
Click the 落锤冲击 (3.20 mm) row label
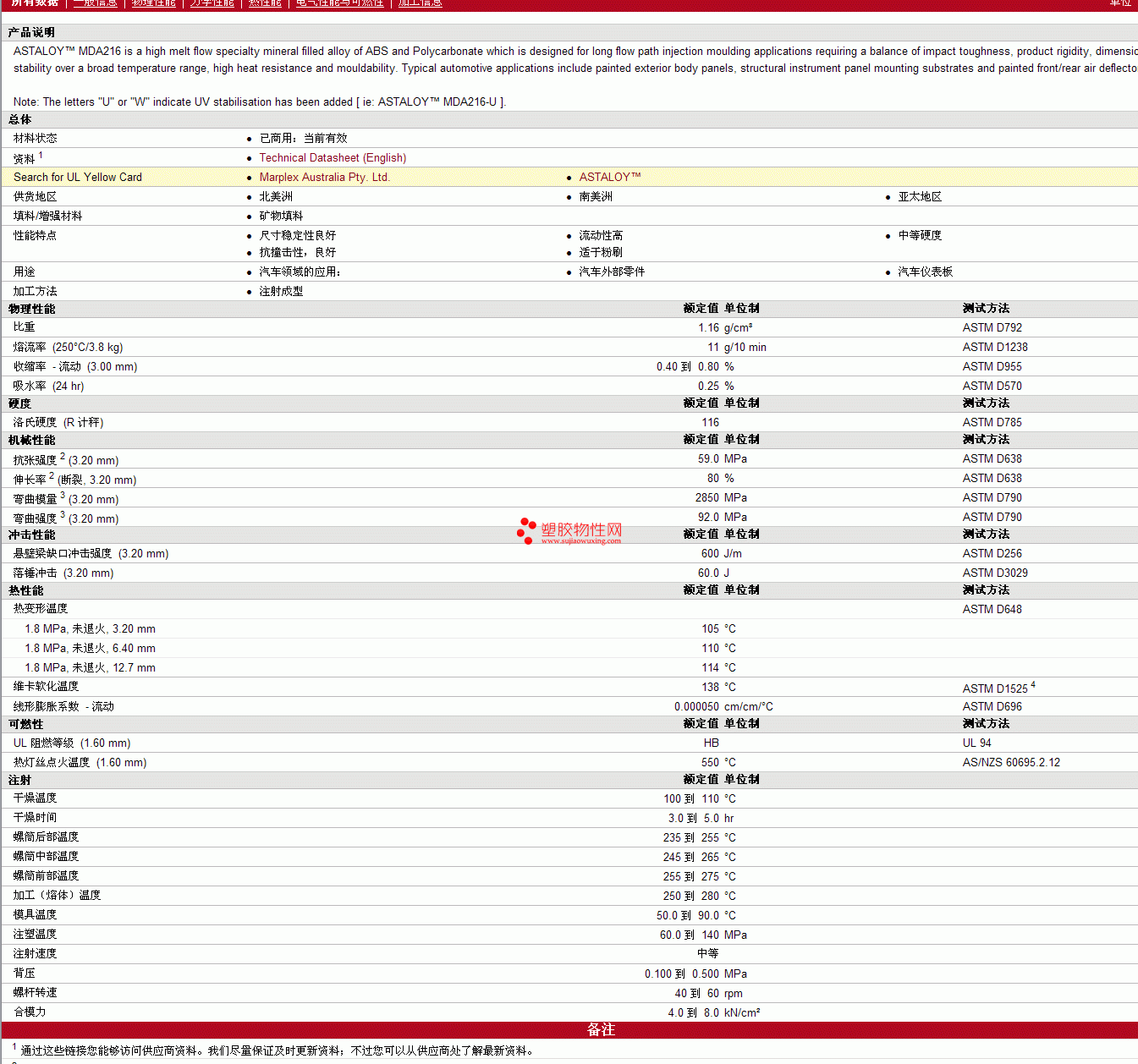(x=63, y=573)
